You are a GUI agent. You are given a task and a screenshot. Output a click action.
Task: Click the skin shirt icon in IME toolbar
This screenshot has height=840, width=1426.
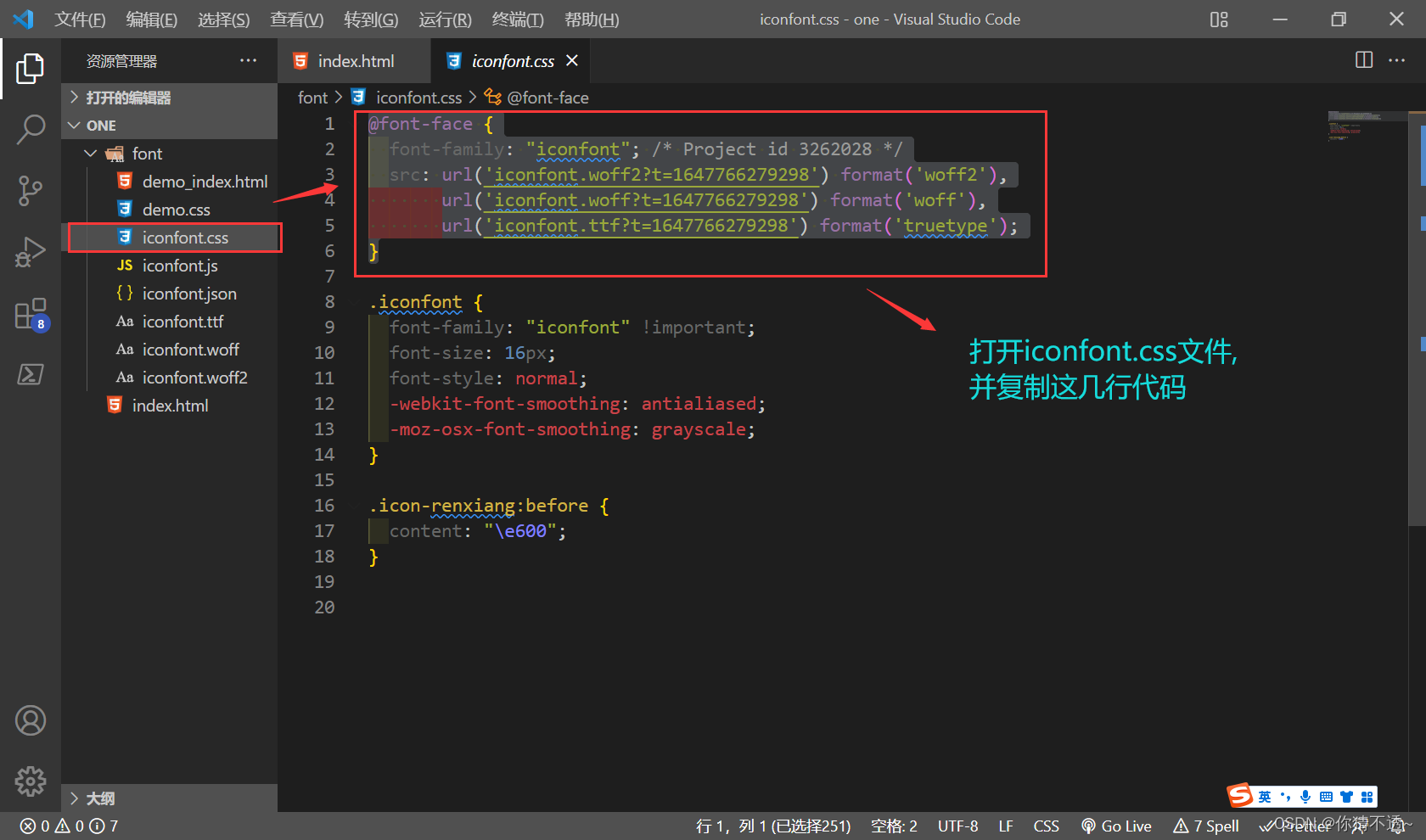(1346, 797)
